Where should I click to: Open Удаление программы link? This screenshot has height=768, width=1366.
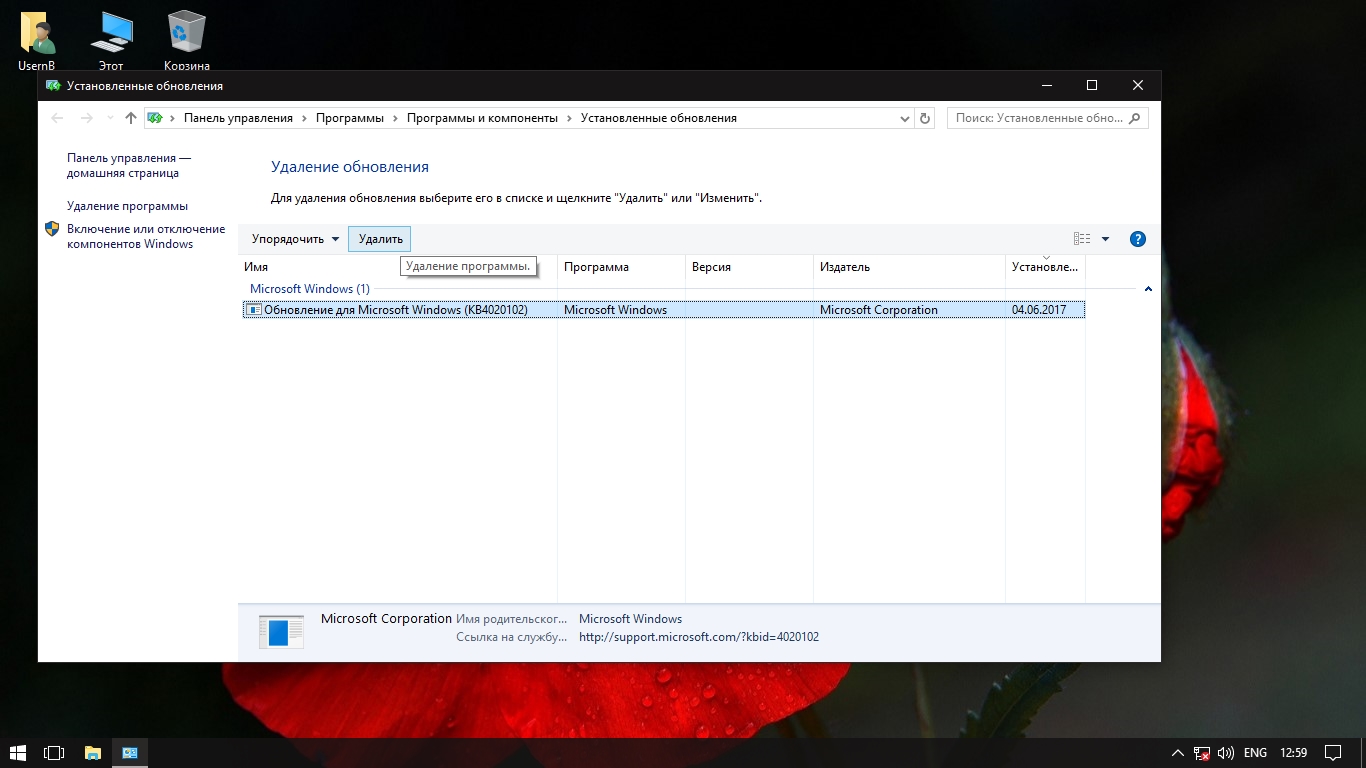tap(127, 206)
